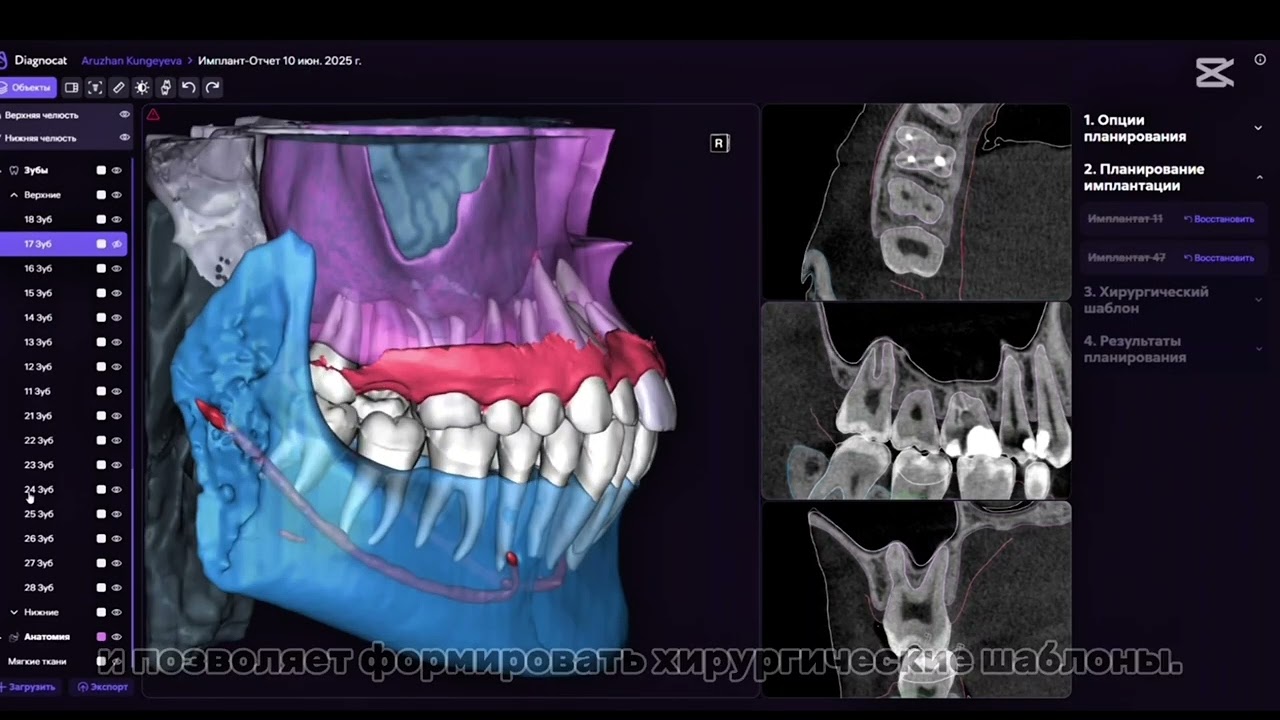Open the layout panel toggle icon

point(72,88)
